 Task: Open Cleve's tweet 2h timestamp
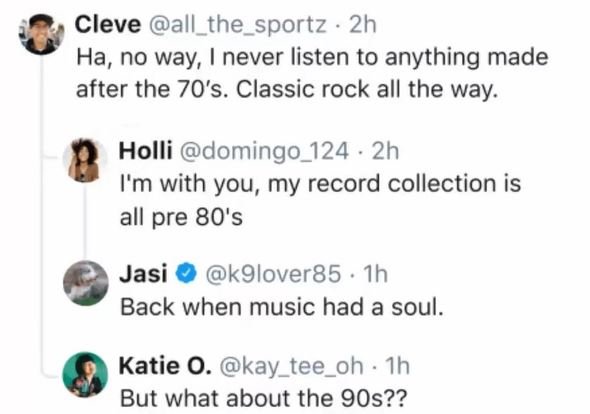363,25
